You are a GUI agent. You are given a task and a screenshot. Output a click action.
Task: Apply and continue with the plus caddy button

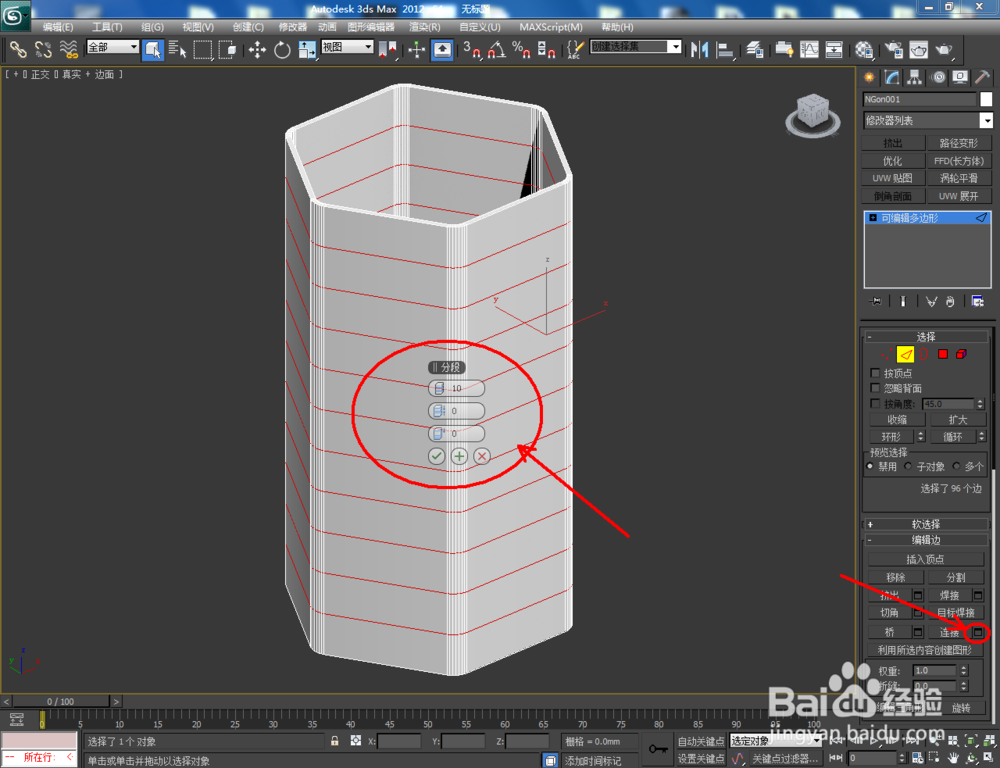tap(459, 456)
